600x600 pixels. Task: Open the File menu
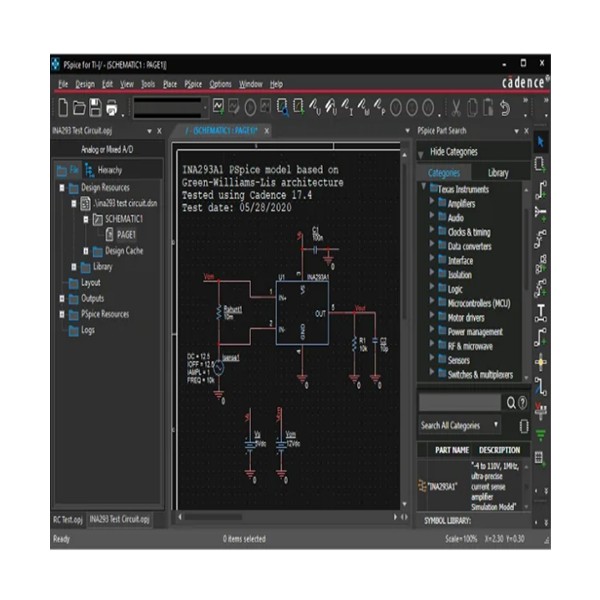[x=63, y=84]
